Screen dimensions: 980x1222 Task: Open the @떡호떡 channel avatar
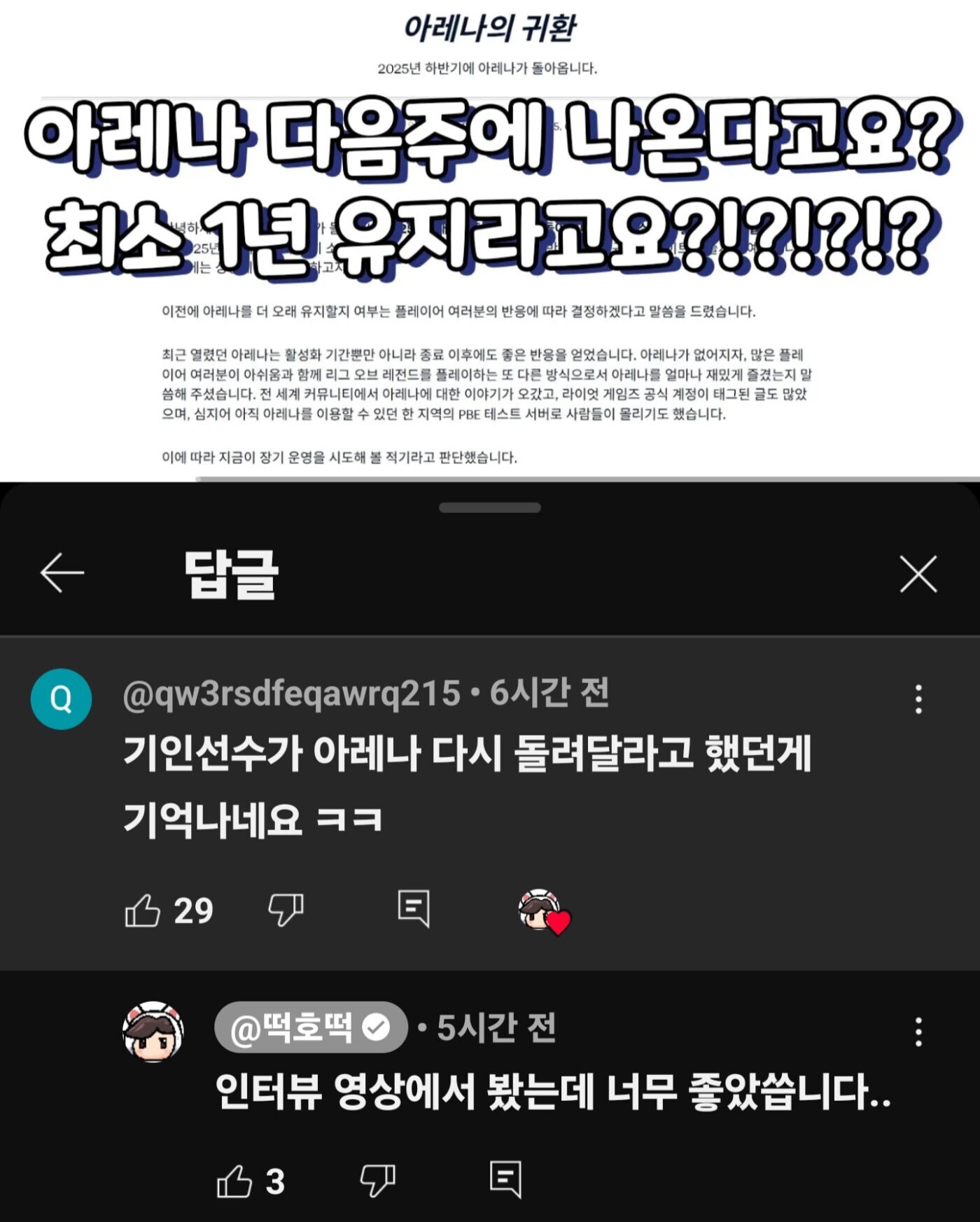coord(153,1032)
